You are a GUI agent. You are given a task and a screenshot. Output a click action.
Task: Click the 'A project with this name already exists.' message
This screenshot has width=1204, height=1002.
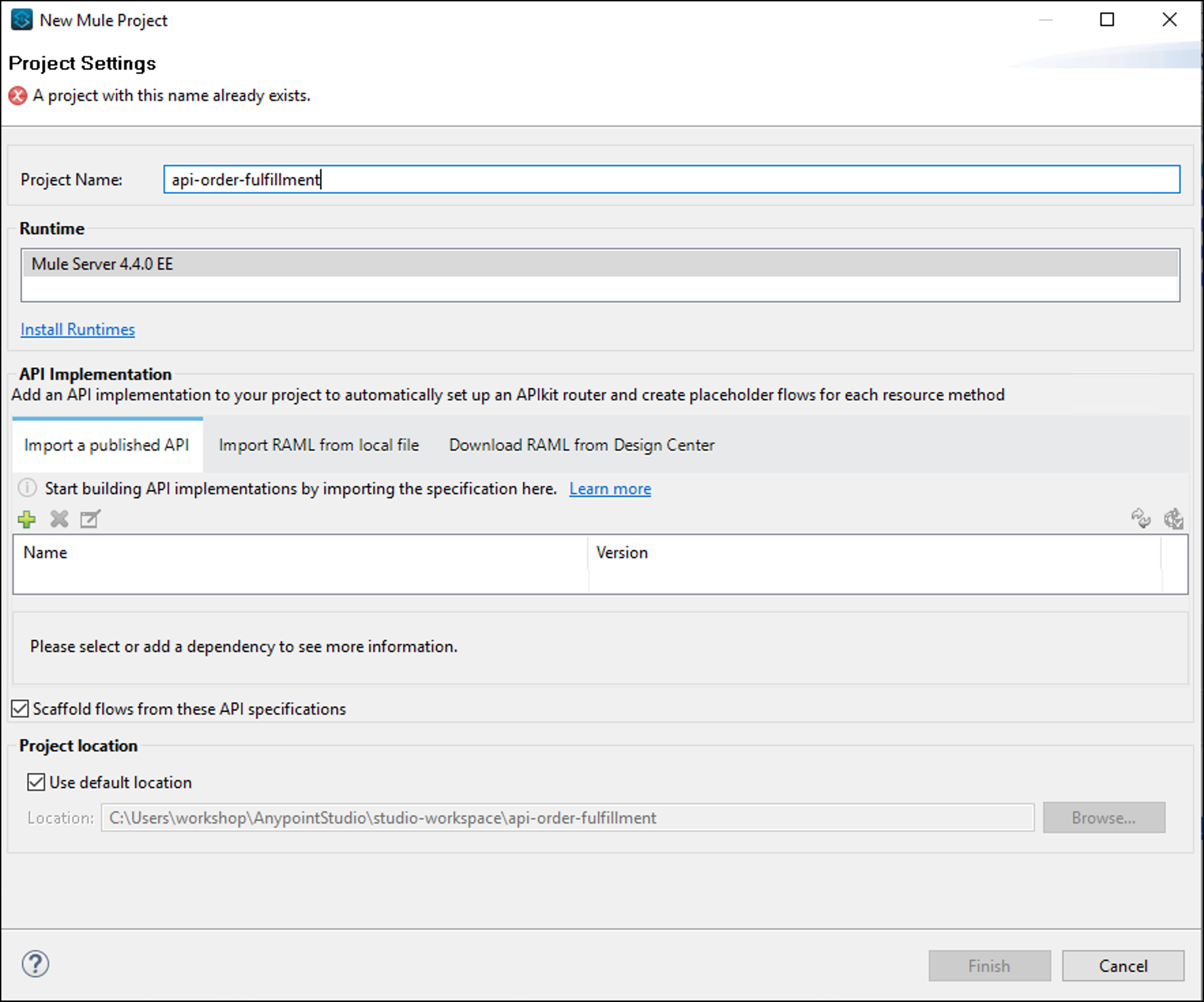click(172, 96)
